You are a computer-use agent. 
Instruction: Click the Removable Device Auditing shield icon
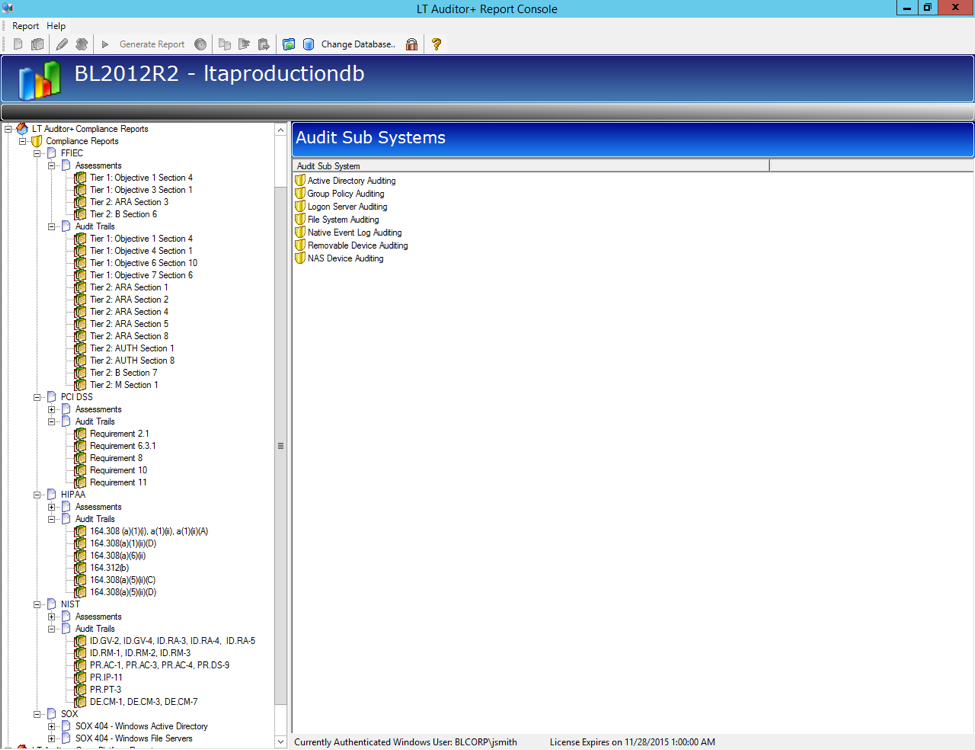pos(300,246)
